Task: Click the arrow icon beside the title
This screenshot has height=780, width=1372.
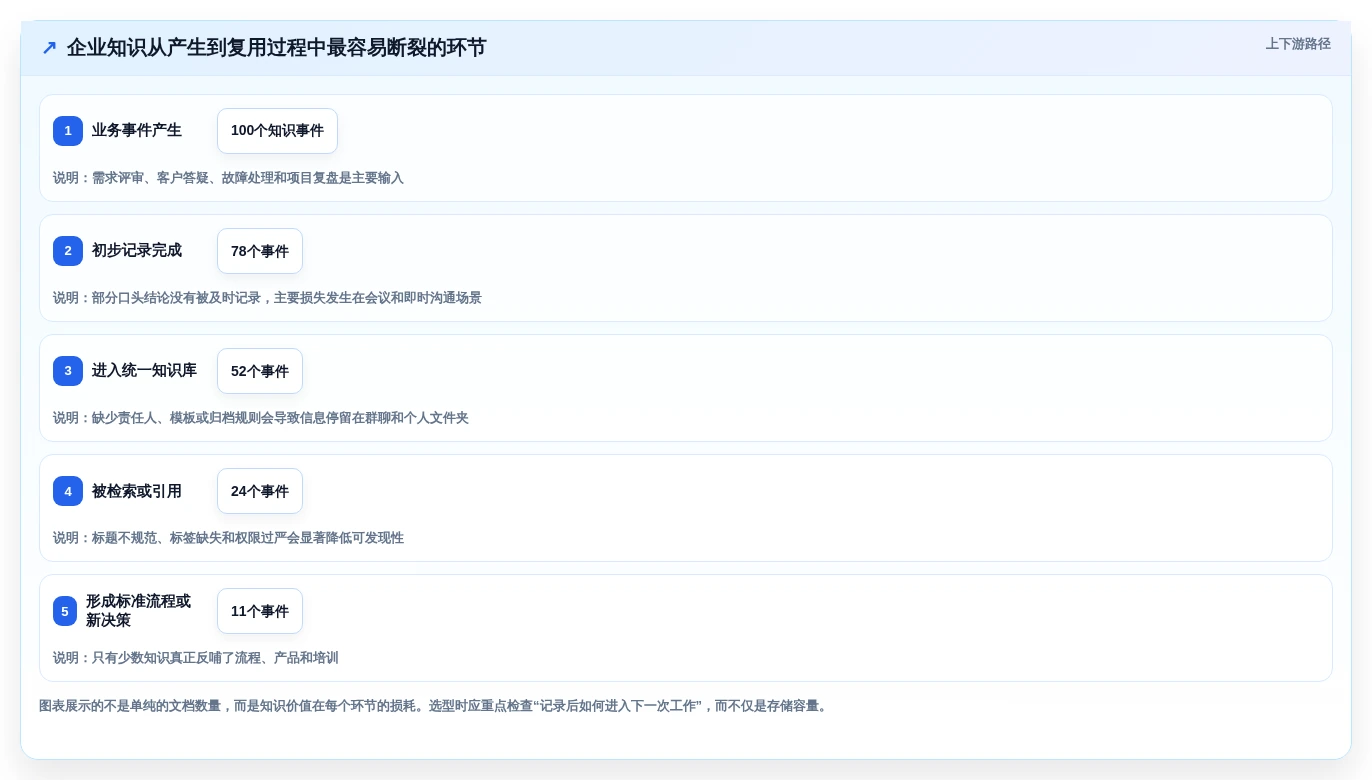Action: coord(49,48)
